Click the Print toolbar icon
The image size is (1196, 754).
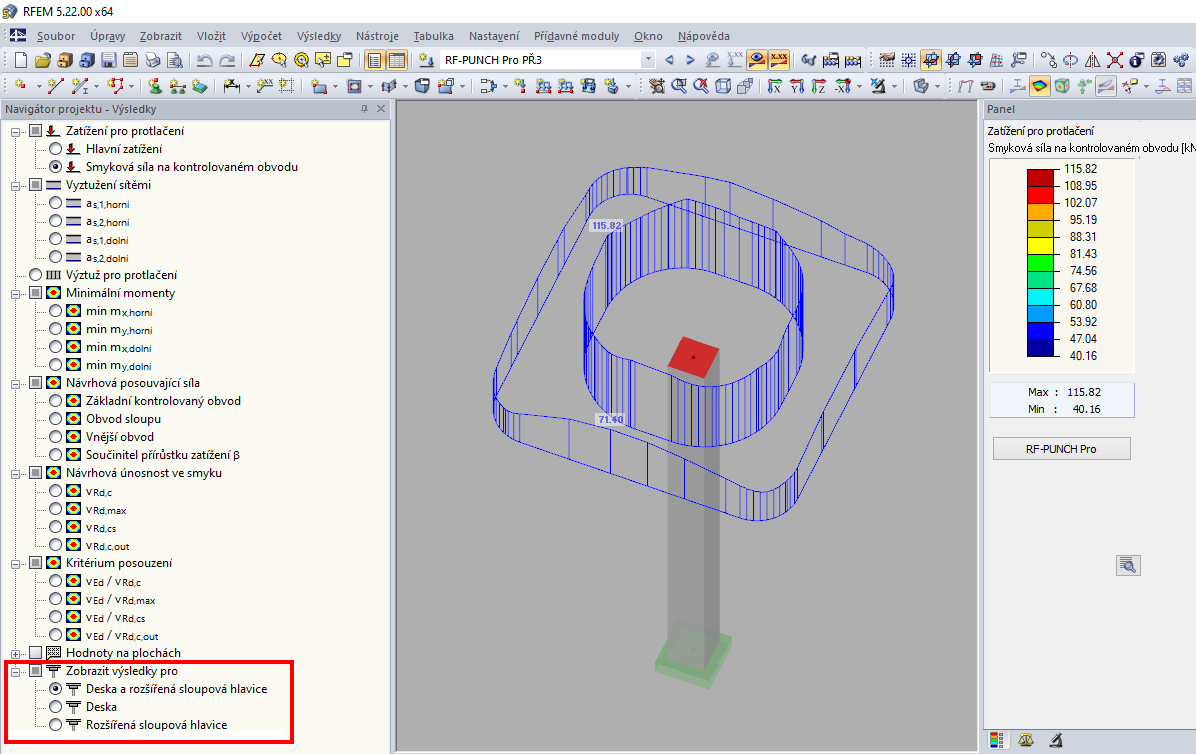click(153, 59)
